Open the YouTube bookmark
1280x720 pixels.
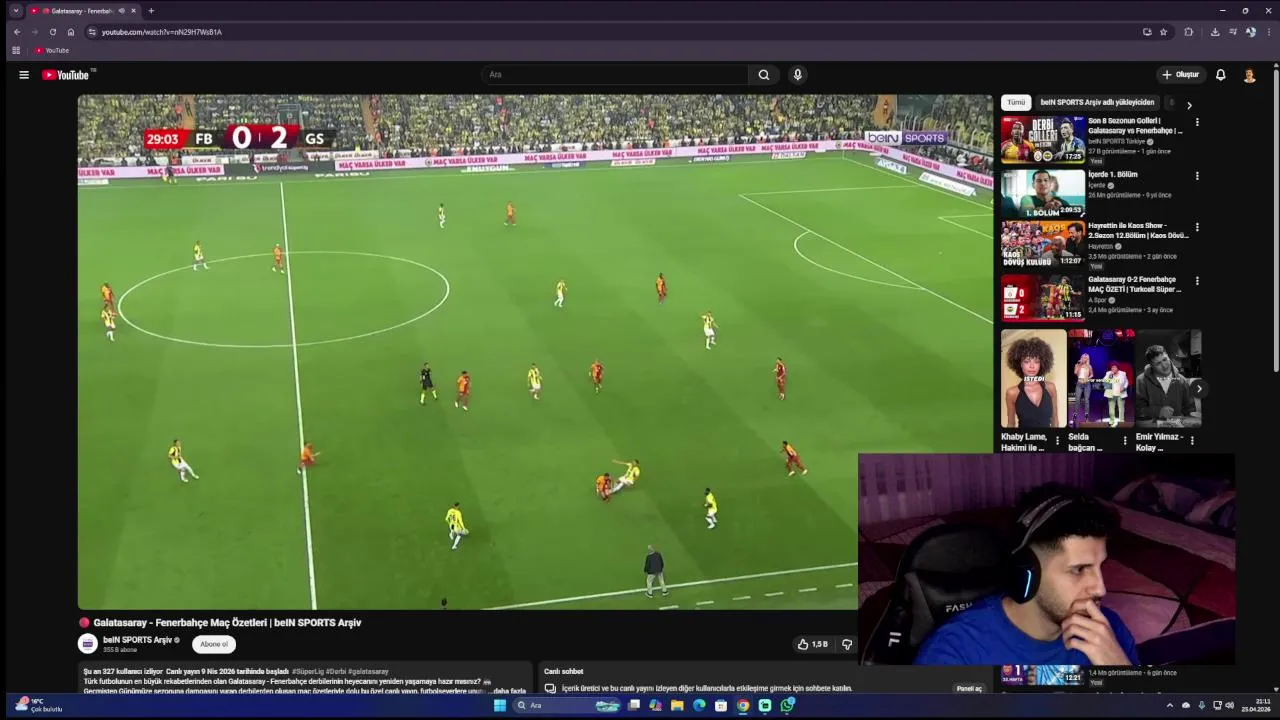click(52, 50)
